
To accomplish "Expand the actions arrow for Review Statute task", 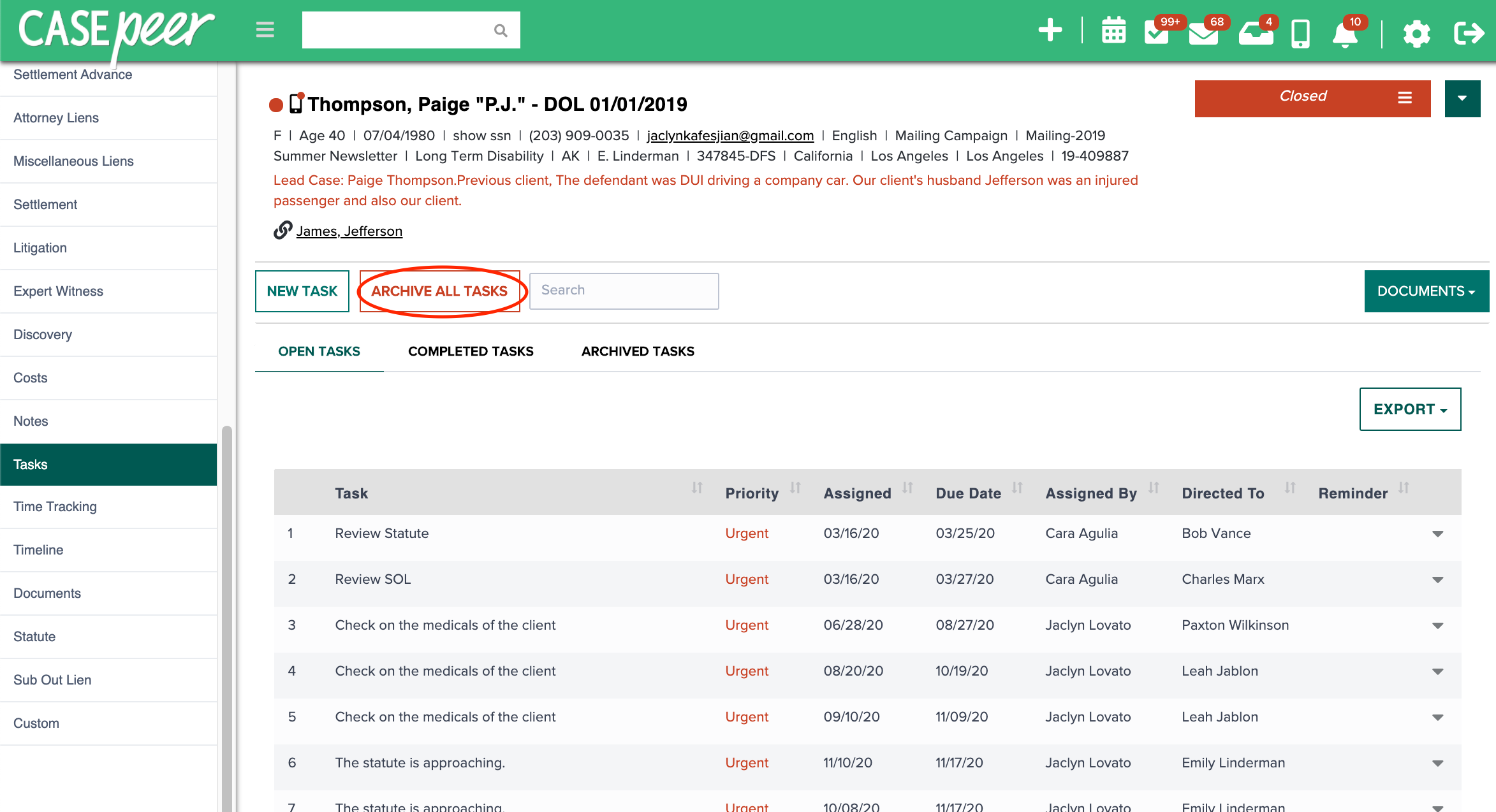I will coord(1437,534).
